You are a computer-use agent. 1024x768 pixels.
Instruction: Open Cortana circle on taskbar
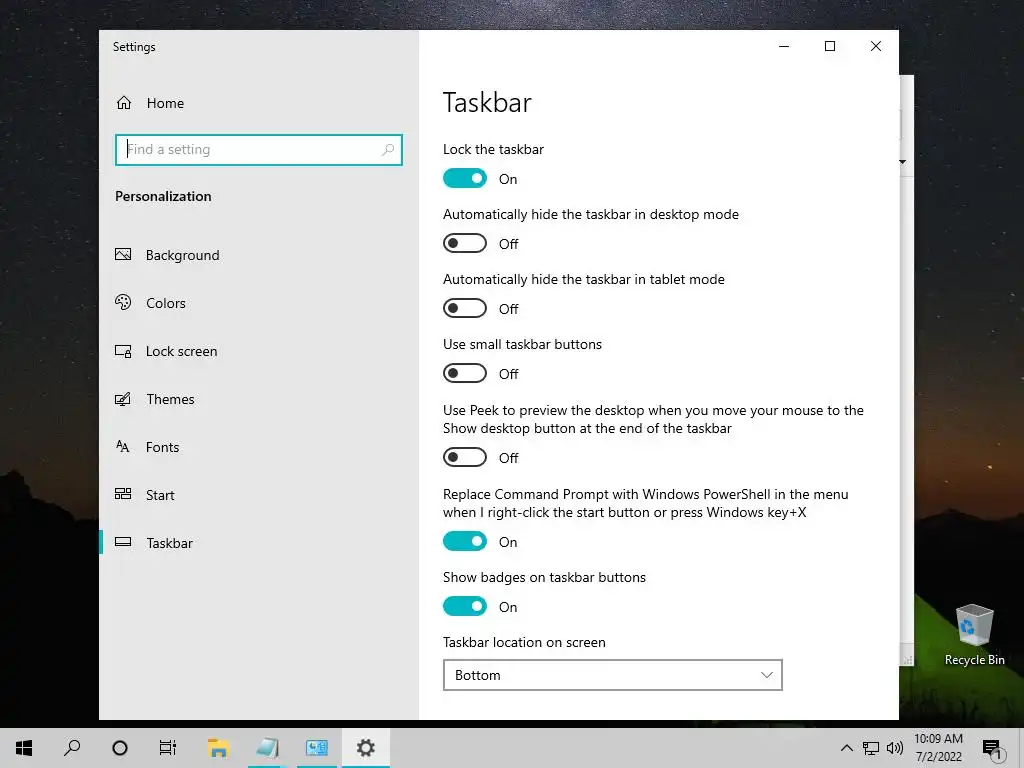tap(120, 748)
